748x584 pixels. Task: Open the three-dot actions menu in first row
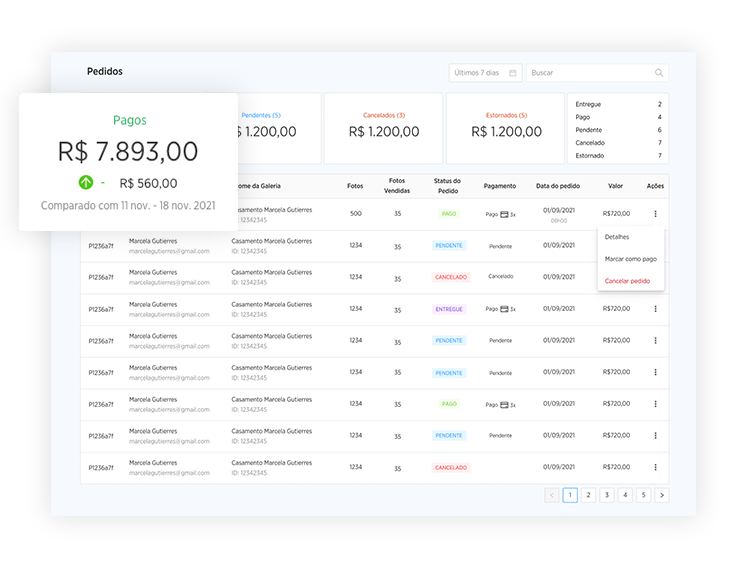[655, 214]
